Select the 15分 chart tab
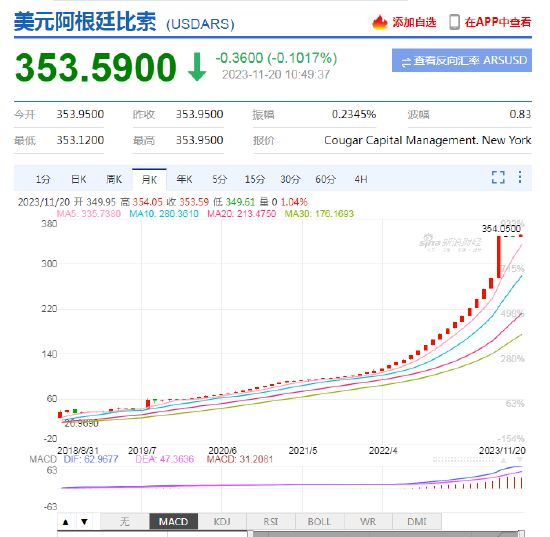 pos(255,180)
